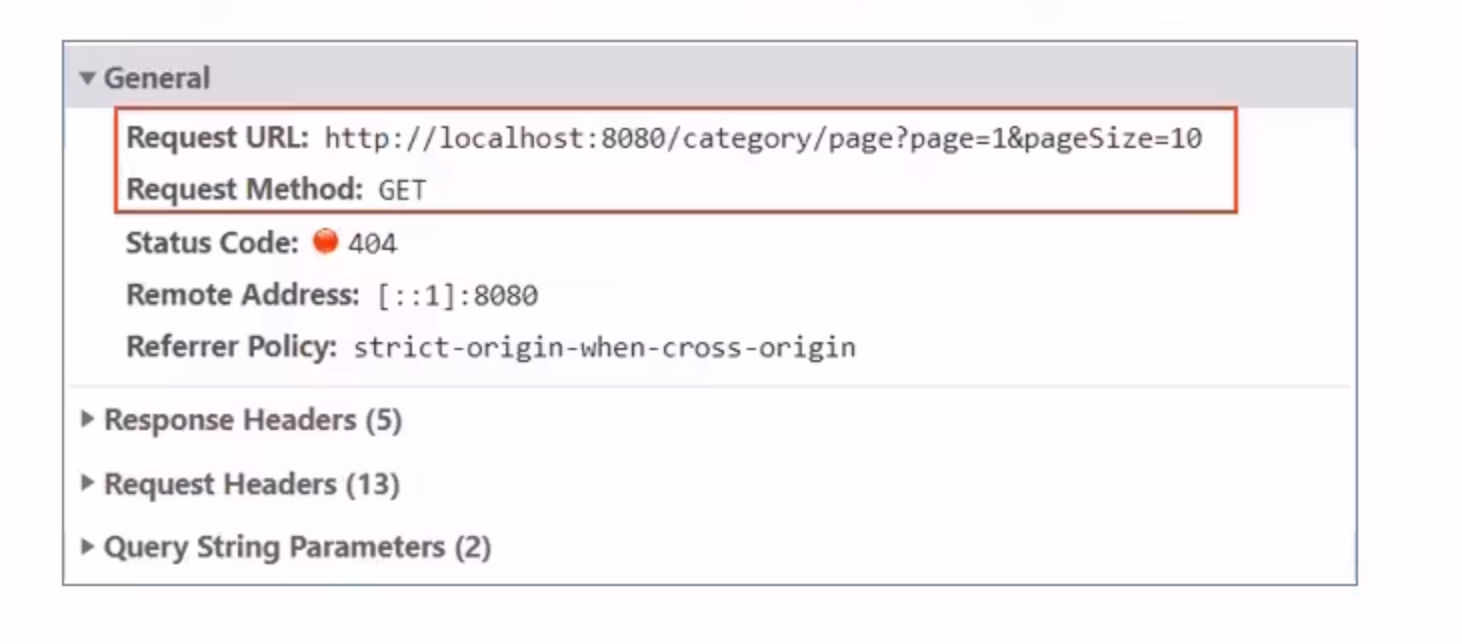Viewport: 1462px width, 644px height.
Task: Collapse the General section triangle
Action: (x=88, y=78)
